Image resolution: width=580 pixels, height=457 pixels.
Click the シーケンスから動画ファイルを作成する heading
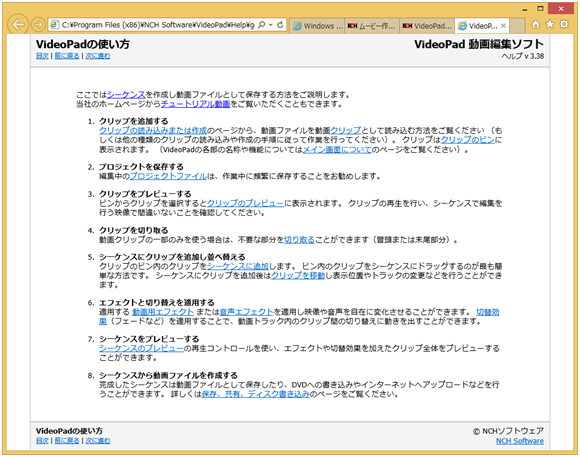pos(168,375)
